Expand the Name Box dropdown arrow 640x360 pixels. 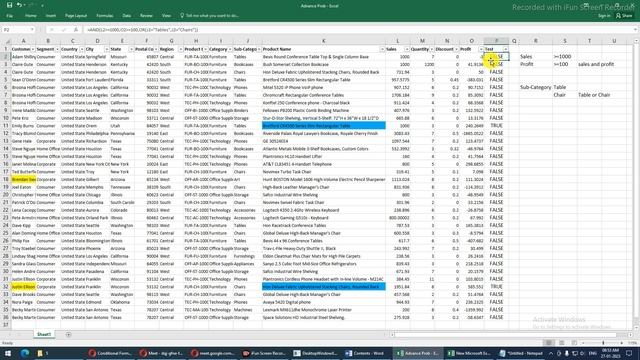32,30
